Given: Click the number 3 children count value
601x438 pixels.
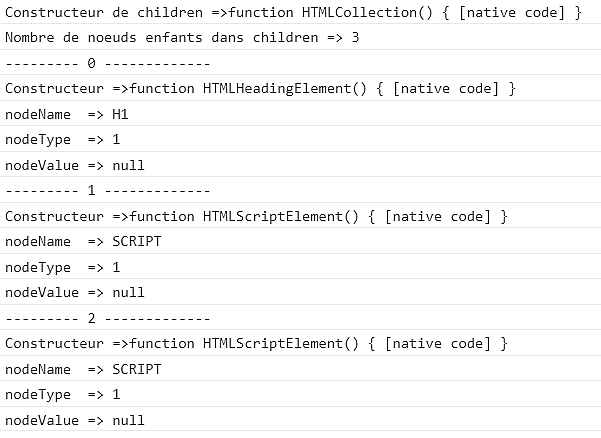Looking at the screenshot, I should (355, 37).
